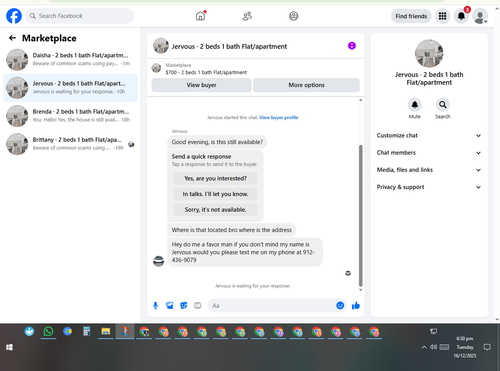Click message "Where is that located bro"

coord(231,230)
